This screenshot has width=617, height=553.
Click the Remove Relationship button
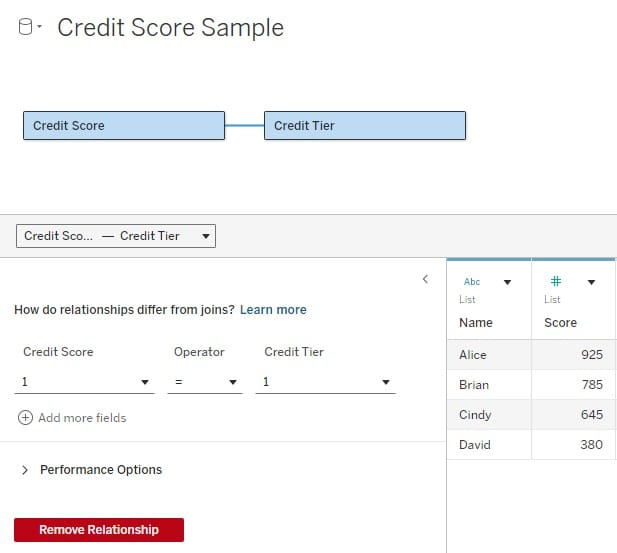(x=99, y=530)
